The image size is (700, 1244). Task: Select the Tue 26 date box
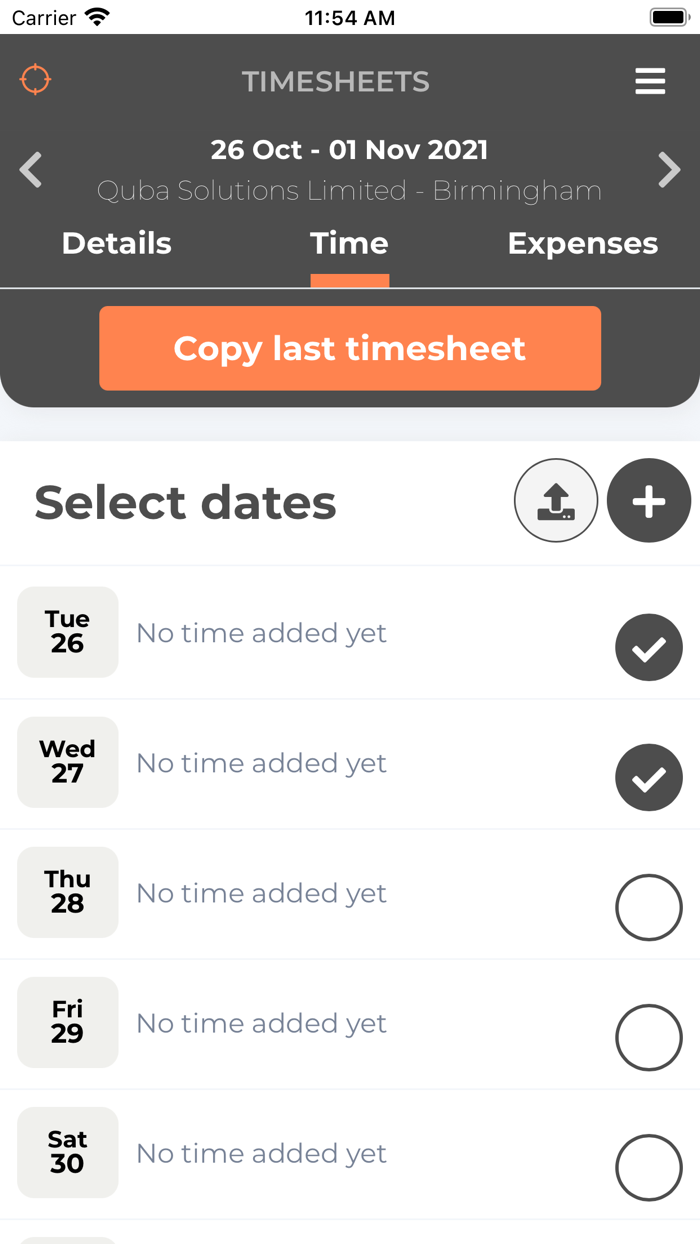(67, 631)
